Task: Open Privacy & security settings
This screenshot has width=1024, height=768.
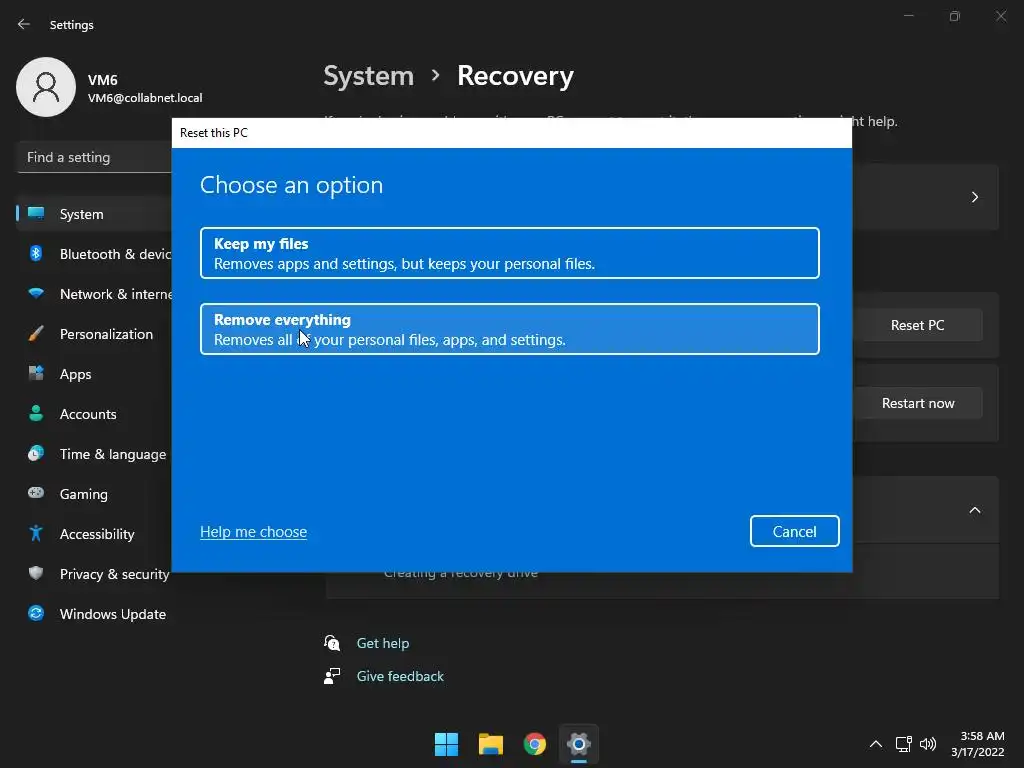Action: [94, 574]
